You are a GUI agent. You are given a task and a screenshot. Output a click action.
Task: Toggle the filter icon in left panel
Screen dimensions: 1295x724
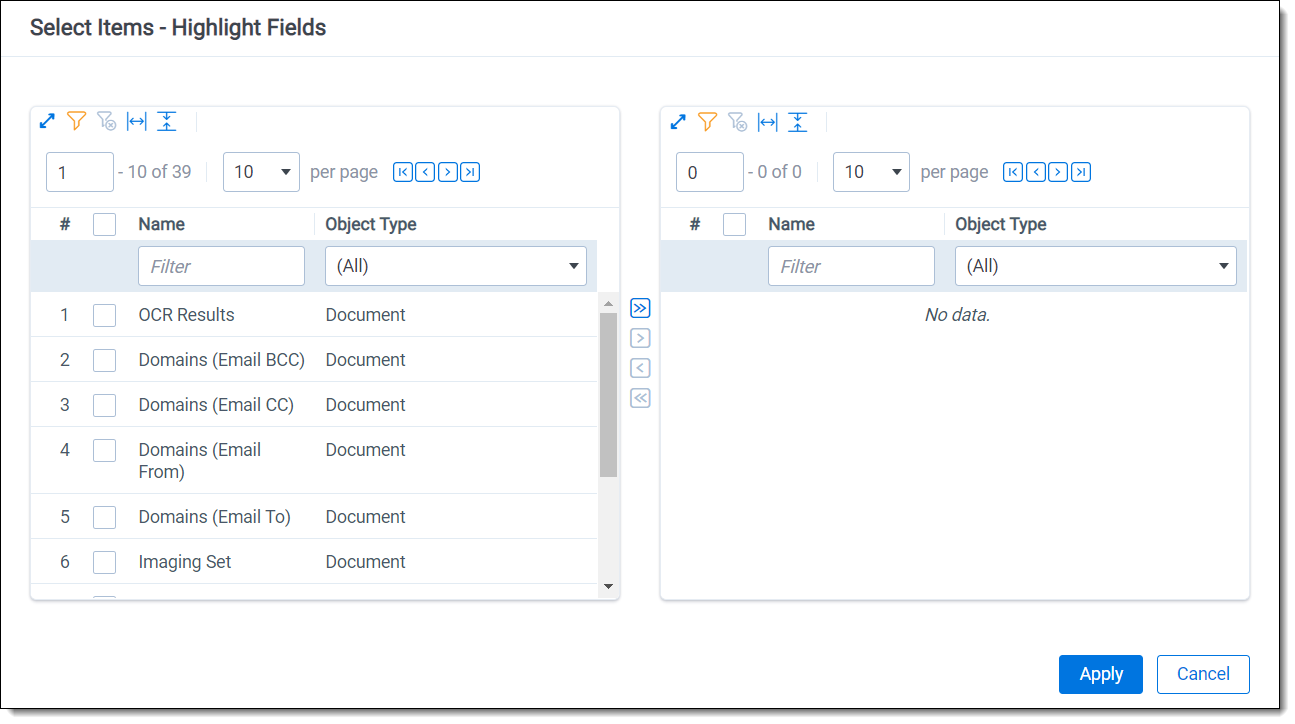click(x=77, y=122)
